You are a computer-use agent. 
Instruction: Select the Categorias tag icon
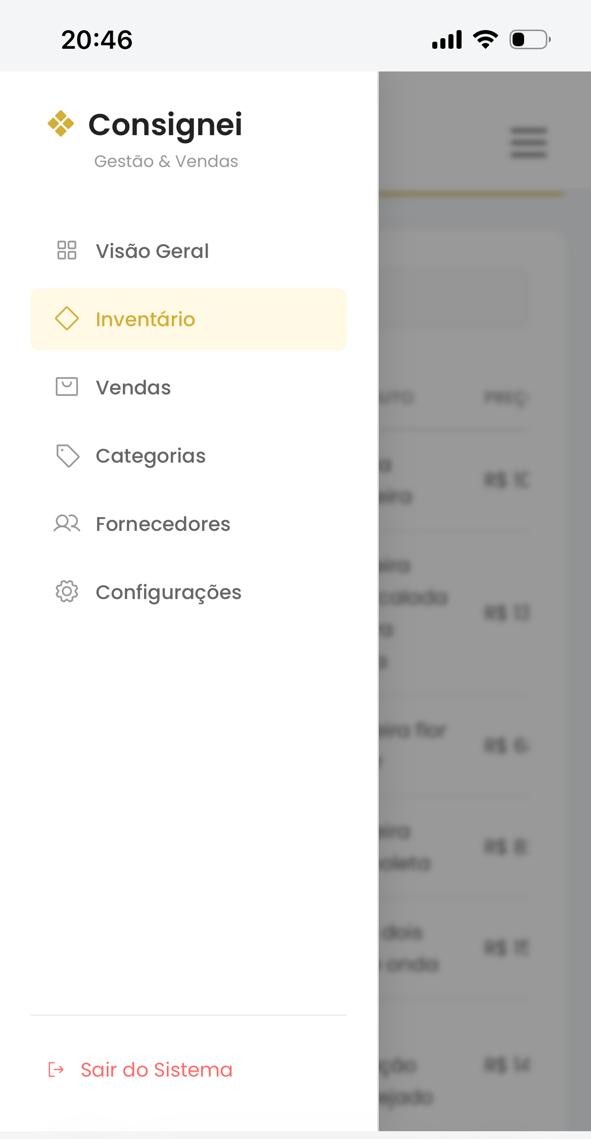pyautogui.click(x=66, y=455)
